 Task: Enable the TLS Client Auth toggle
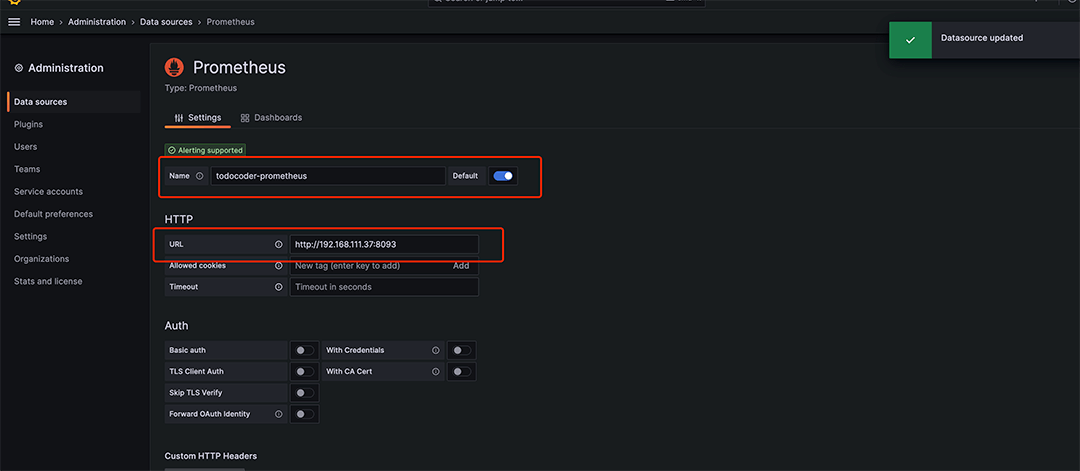[304, 372]
